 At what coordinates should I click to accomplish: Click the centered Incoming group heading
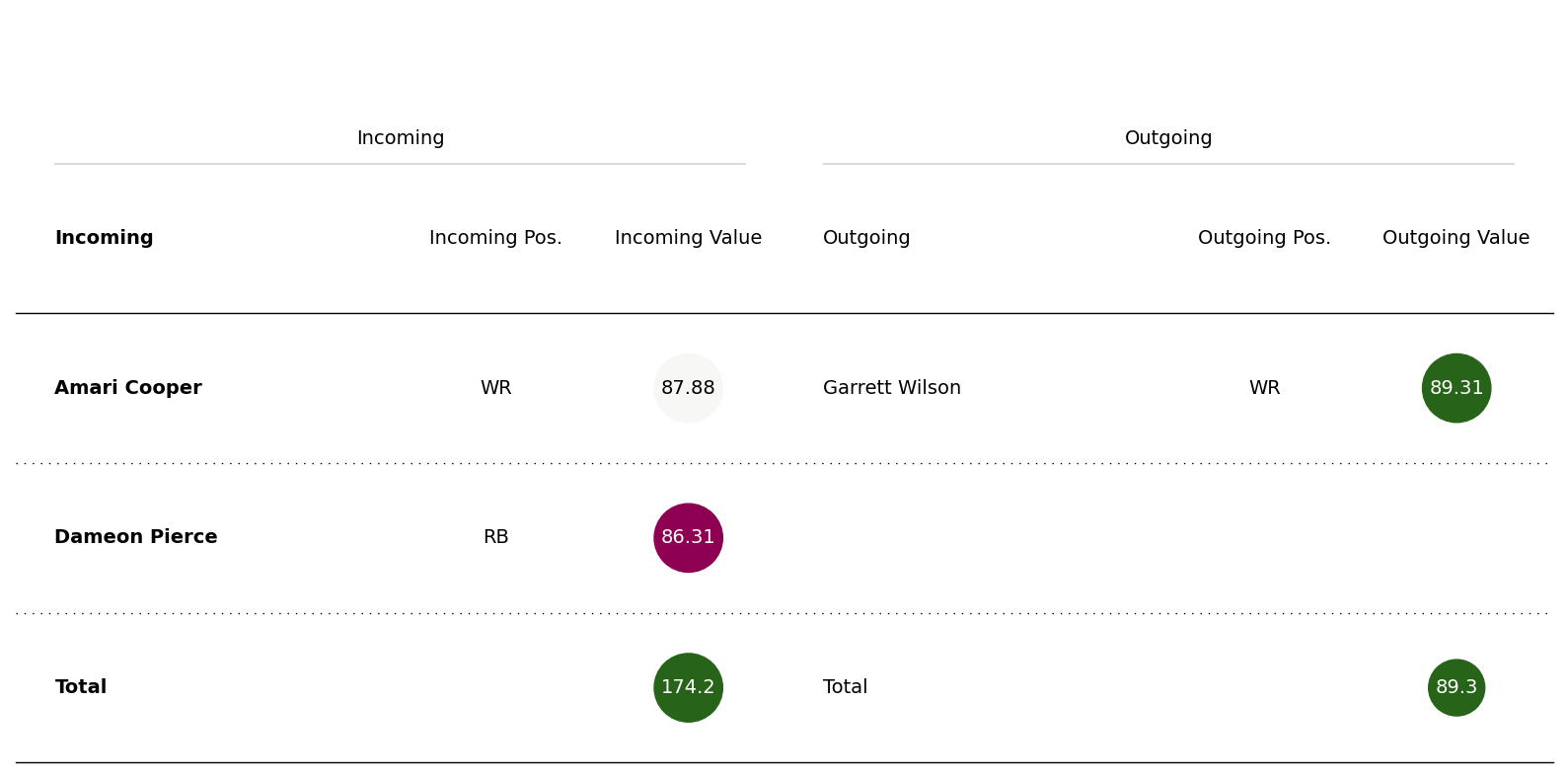click(x=400, y=138)
